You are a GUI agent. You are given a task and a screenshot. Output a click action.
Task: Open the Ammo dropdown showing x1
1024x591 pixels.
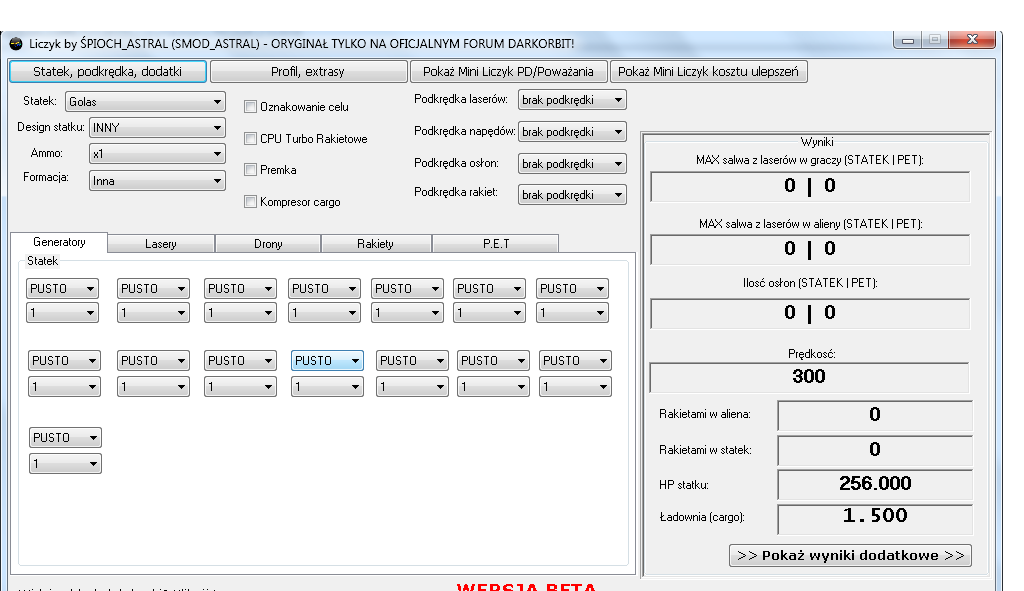[x=157, y=154]
